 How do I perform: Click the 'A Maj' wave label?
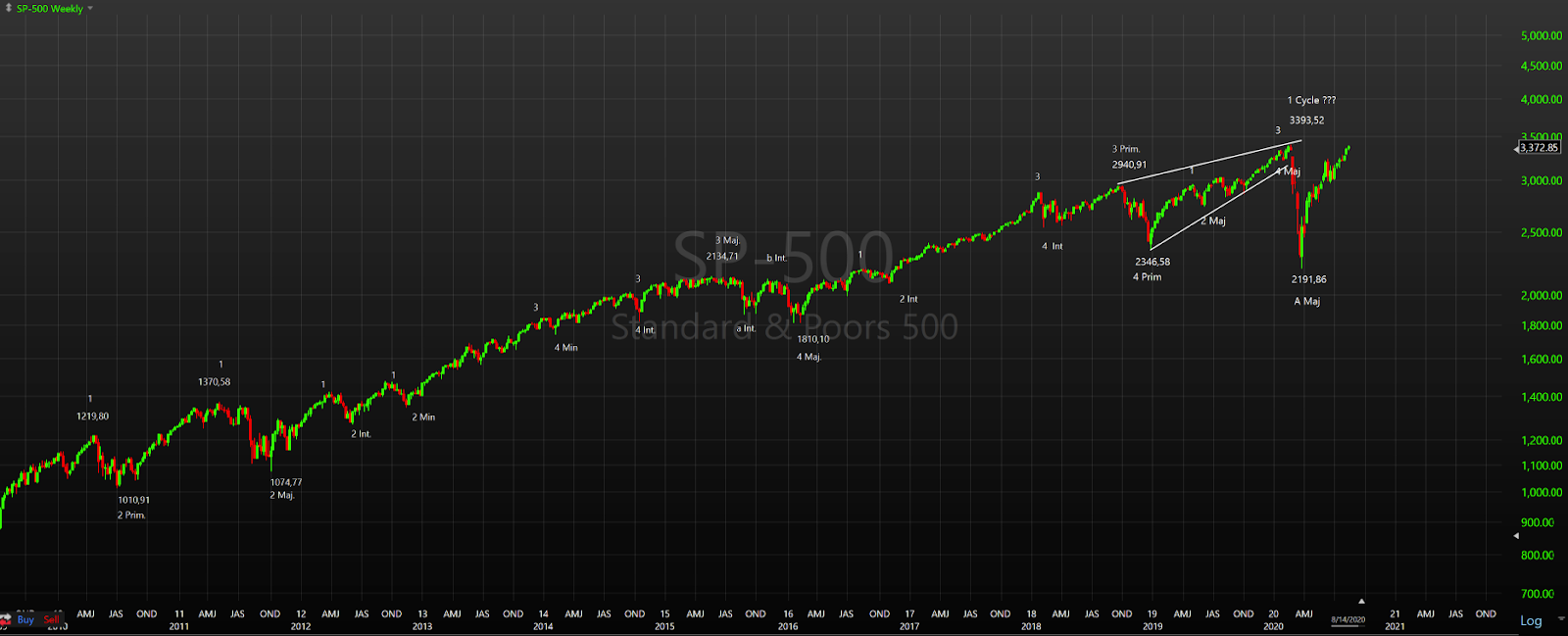click(1306, 302)
